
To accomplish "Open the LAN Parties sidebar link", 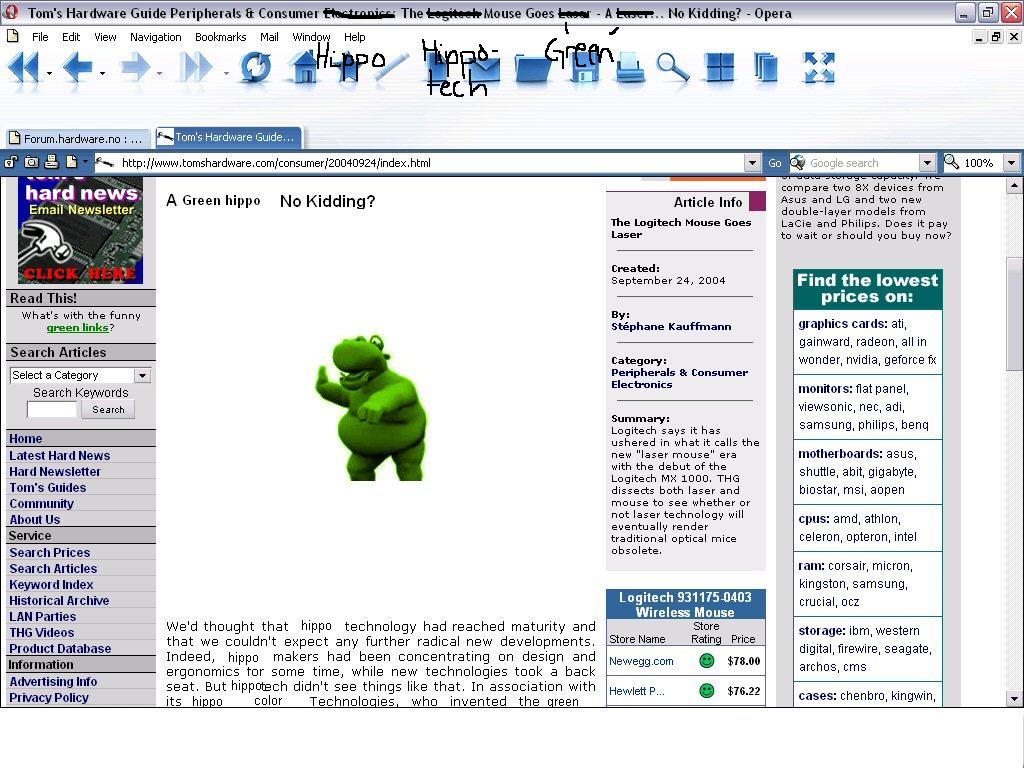I will click(42, 616).
